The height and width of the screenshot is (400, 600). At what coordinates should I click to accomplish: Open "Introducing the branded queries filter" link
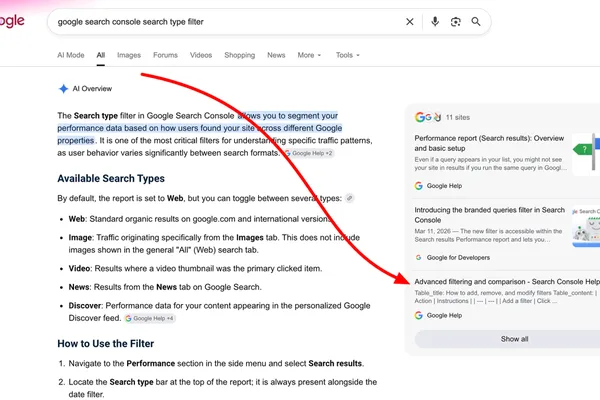(489, 215)
